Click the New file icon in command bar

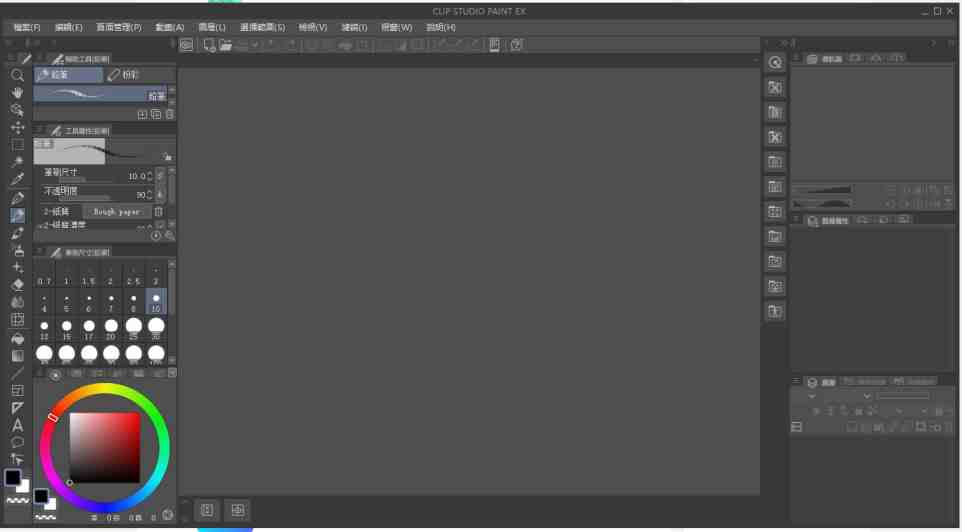coord(209,45)
